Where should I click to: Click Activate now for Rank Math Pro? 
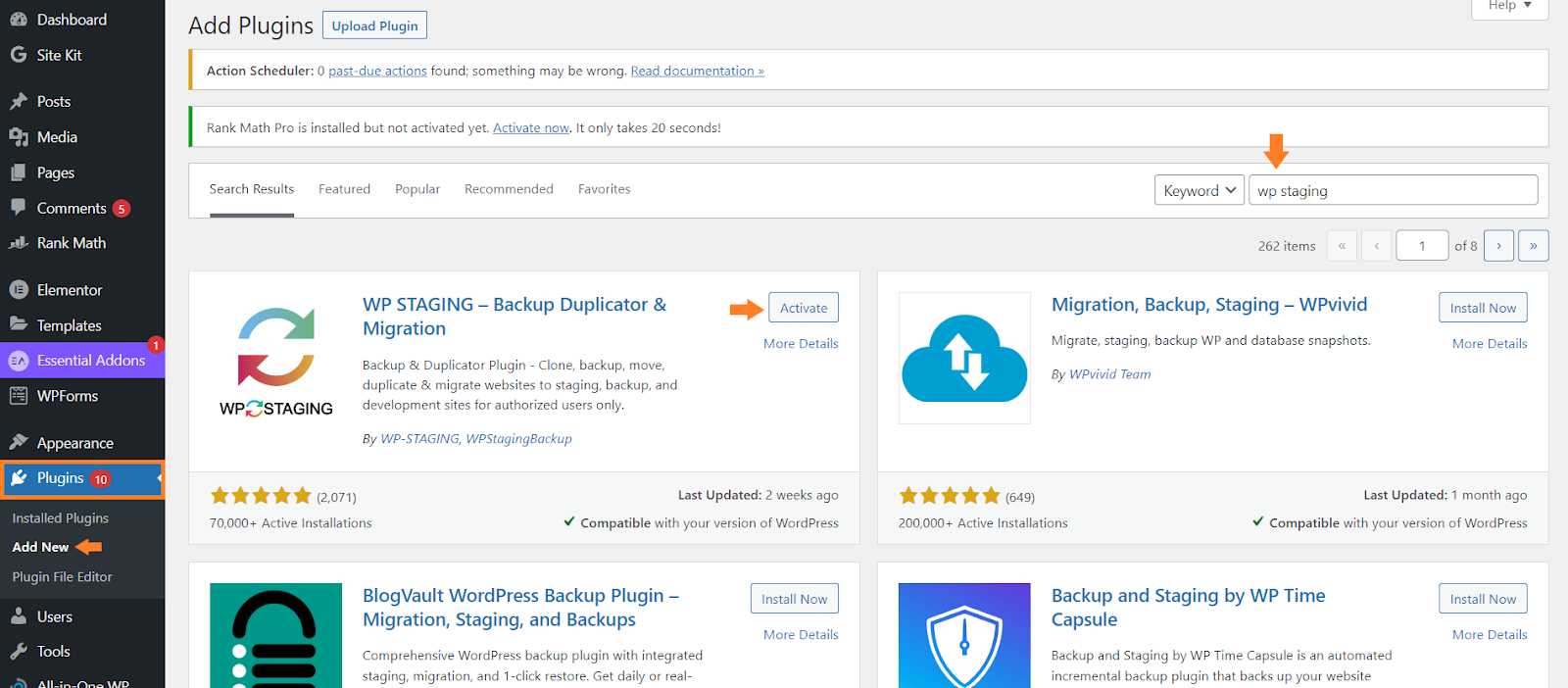(531, 128)
